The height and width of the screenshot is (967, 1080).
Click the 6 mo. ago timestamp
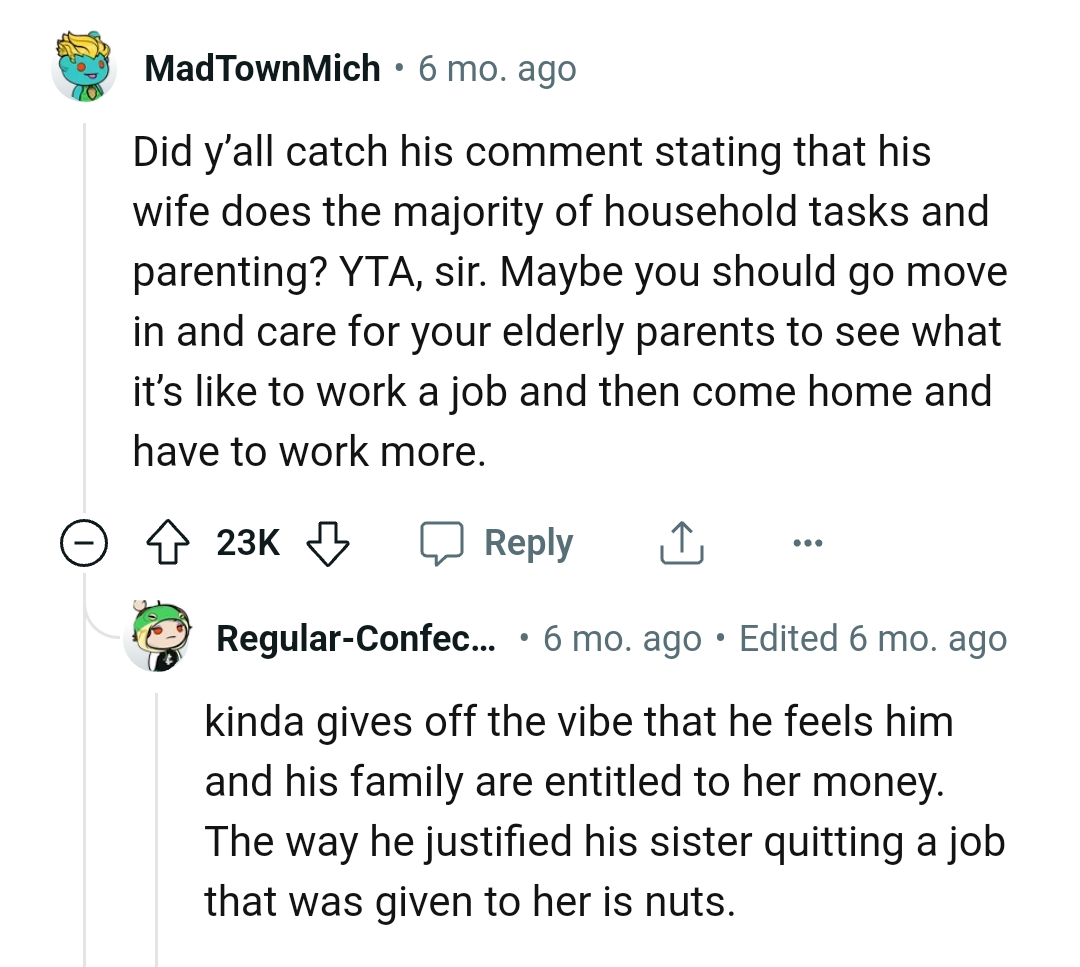pyautogui.click(x=497, y=67)
